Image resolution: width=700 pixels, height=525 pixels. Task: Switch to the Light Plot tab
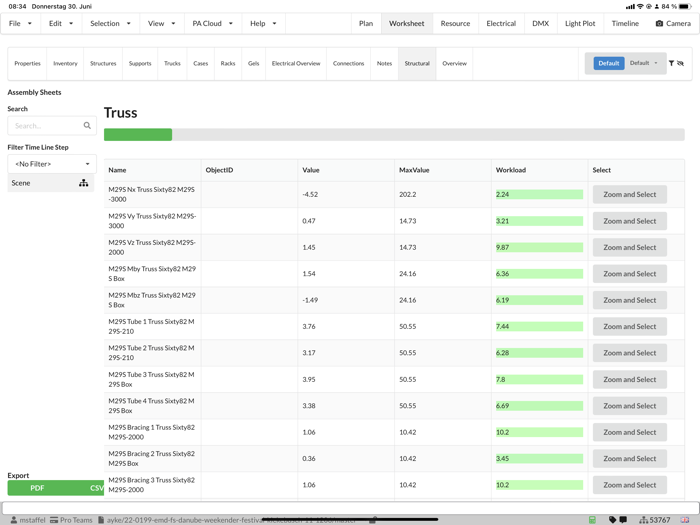click(x=580, y=23)
